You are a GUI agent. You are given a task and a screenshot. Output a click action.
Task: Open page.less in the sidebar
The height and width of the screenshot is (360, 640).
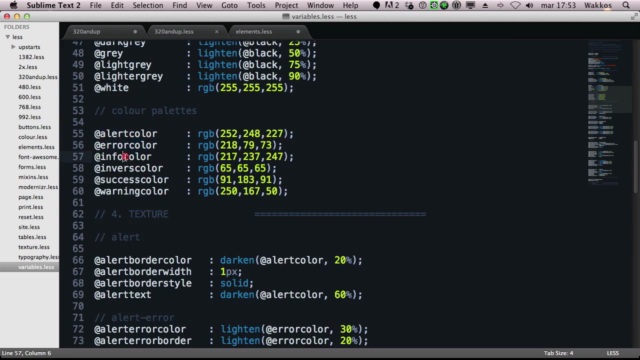pos(31,197)
